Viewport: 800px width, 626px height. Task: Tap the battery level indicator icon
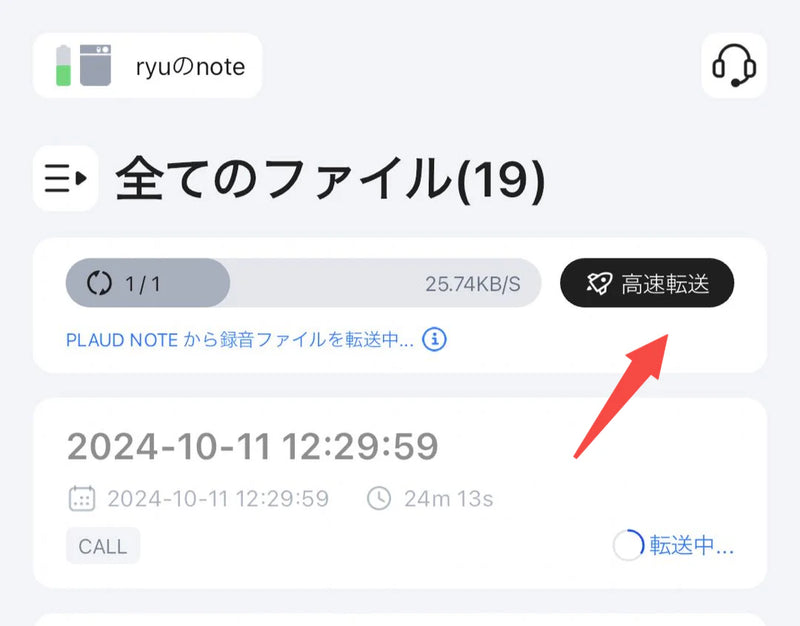tap(63, 65)
